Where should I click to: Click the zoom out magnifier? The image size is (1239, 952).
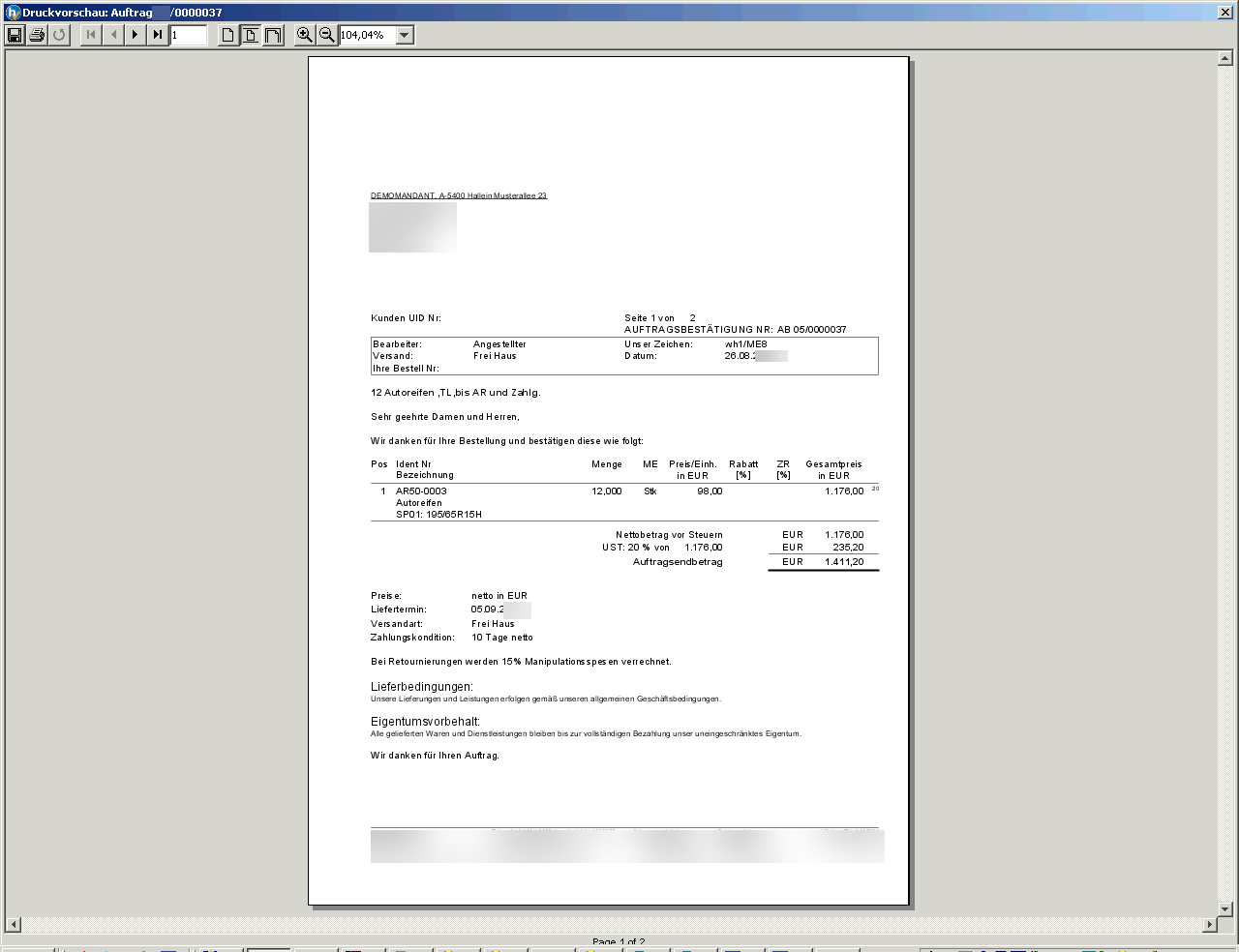[x=327, y=35]
